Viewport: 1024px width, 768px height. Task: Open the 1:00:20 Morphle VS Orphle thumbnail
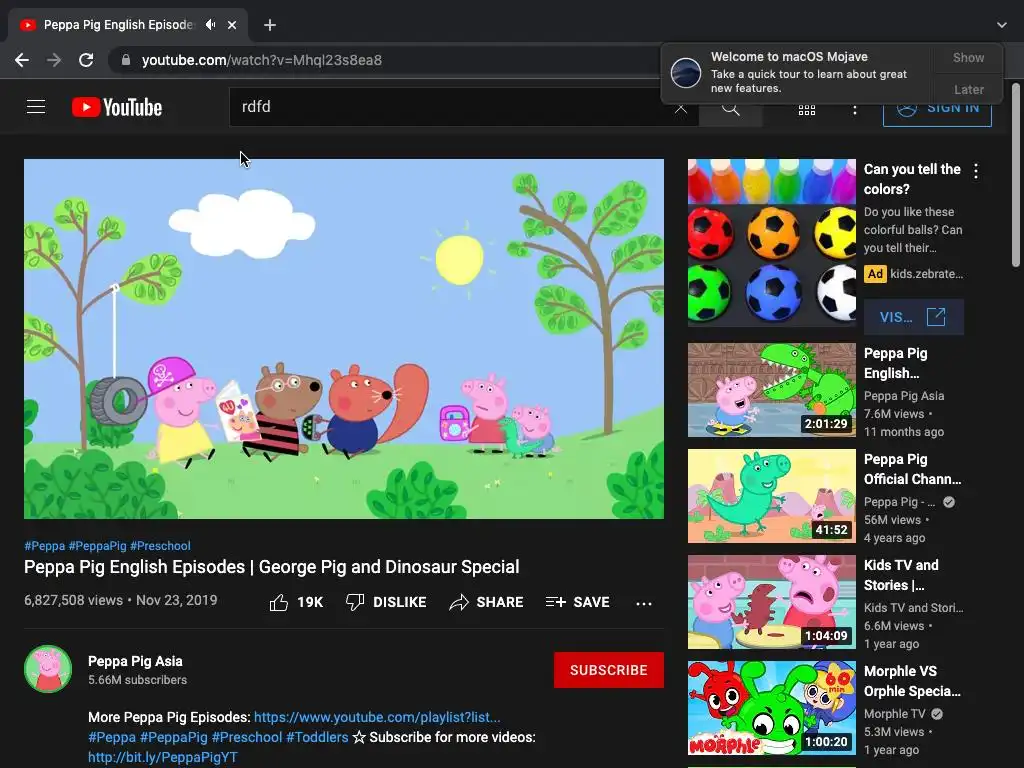pyautogui.click(x=771, y=708)
